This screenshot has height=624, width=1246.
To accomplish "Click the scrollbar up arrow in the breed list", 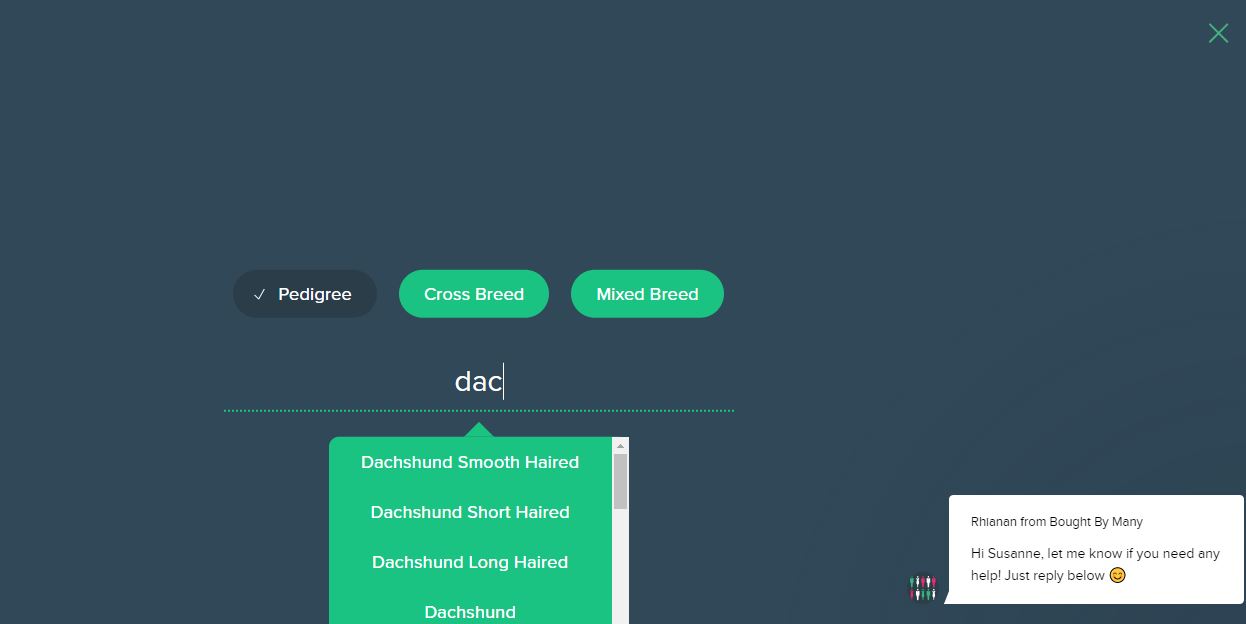I will (x=620, y=446).
